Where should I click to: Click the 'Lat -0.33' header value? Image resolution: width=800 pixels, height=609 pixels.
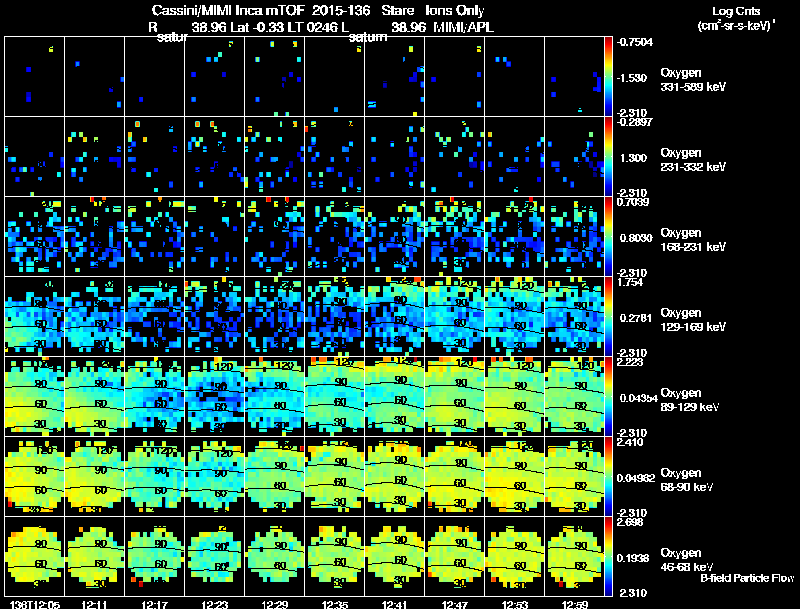(x=257, y=27)
